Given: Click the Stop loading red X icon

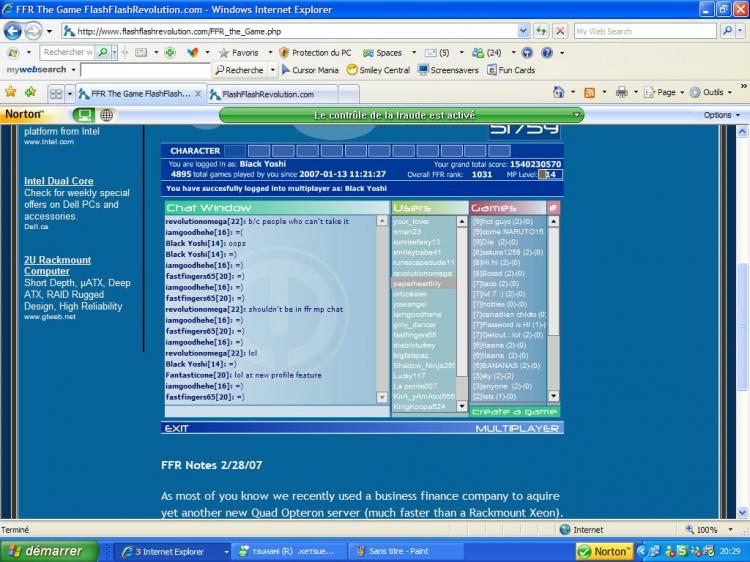Looking at the screenshot, I should [560, 31].
